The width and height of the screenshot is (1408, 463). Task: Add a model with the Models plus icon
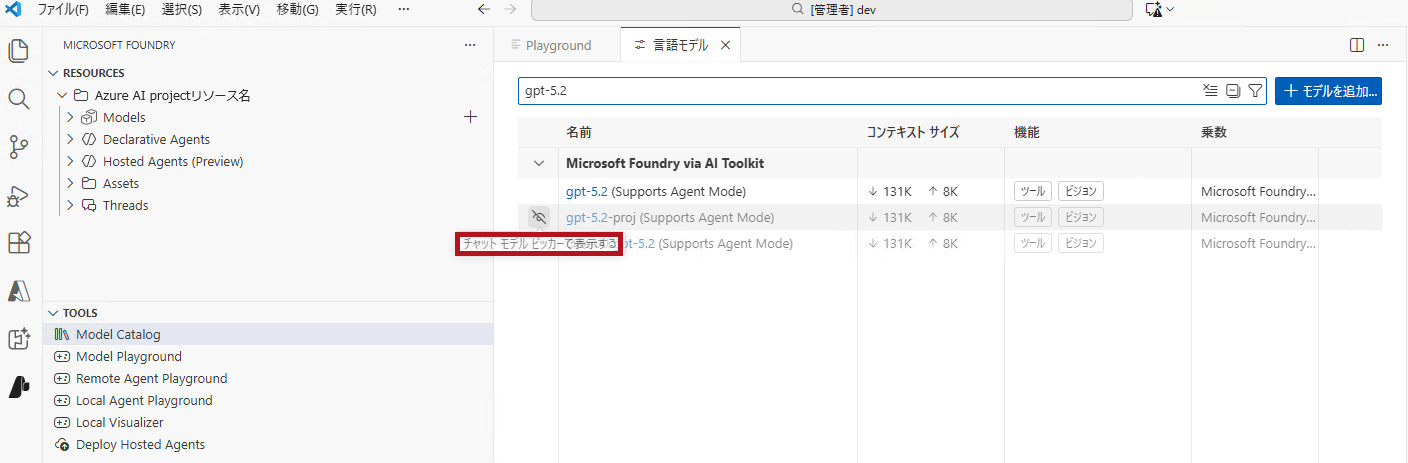[x=471, y=117]
